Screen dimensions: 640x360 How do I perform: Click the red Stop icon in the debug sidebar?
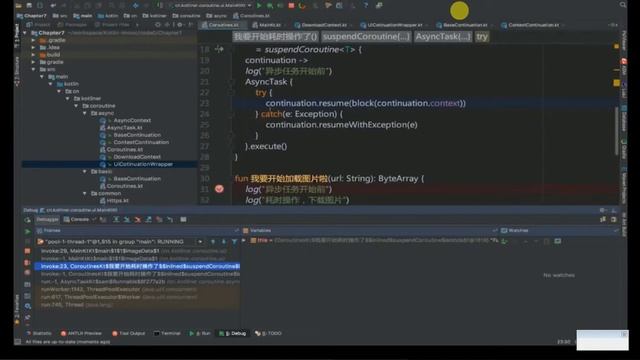pos(27,251)
